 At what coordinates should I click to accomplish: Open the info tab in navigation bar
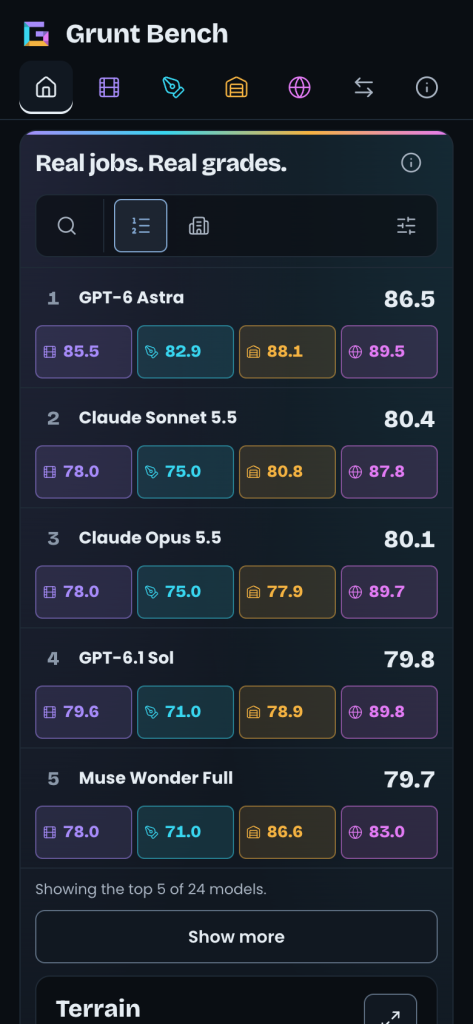pos(427,87)
